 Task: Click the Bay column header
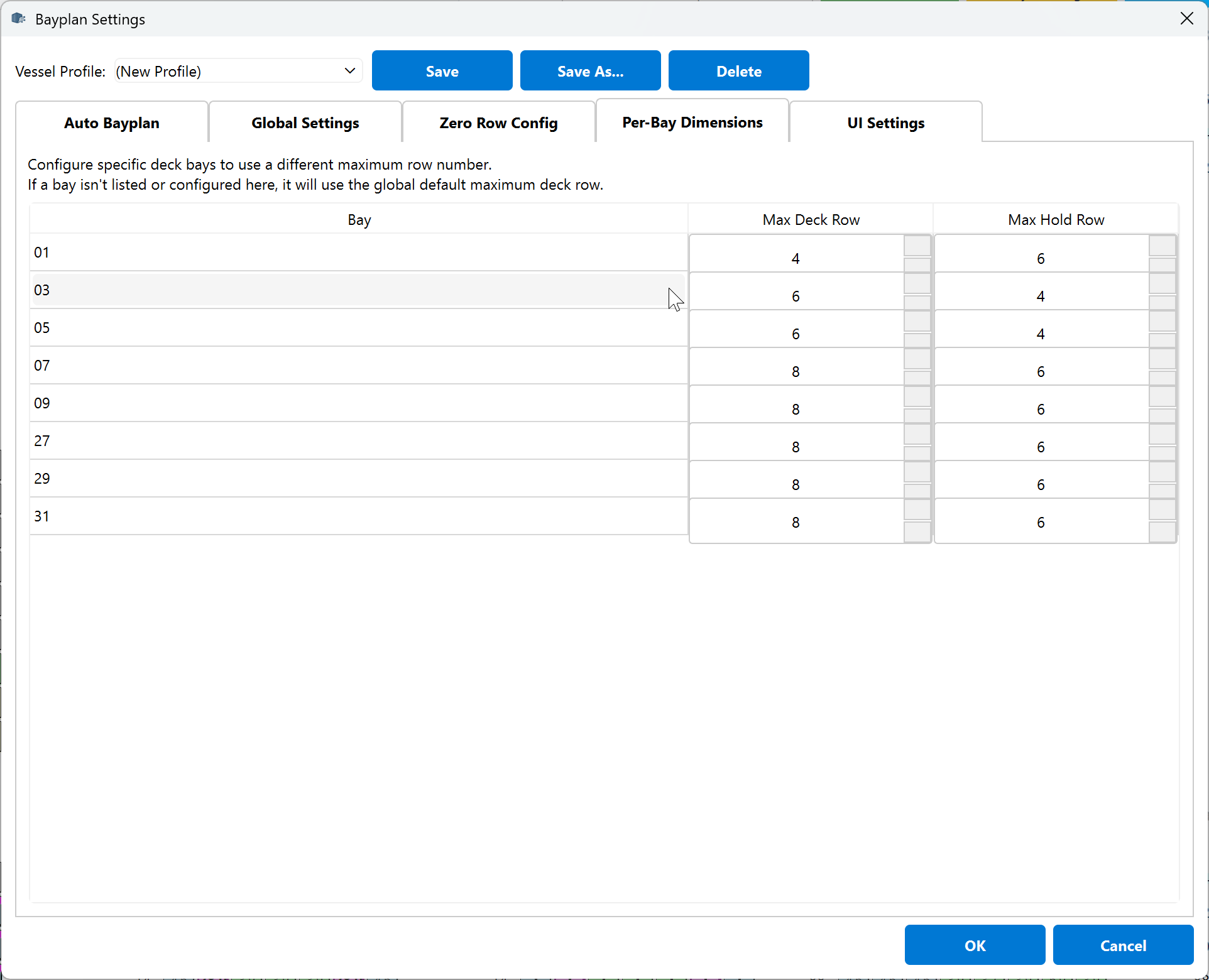pyautogui.click(x=359, y=219)
